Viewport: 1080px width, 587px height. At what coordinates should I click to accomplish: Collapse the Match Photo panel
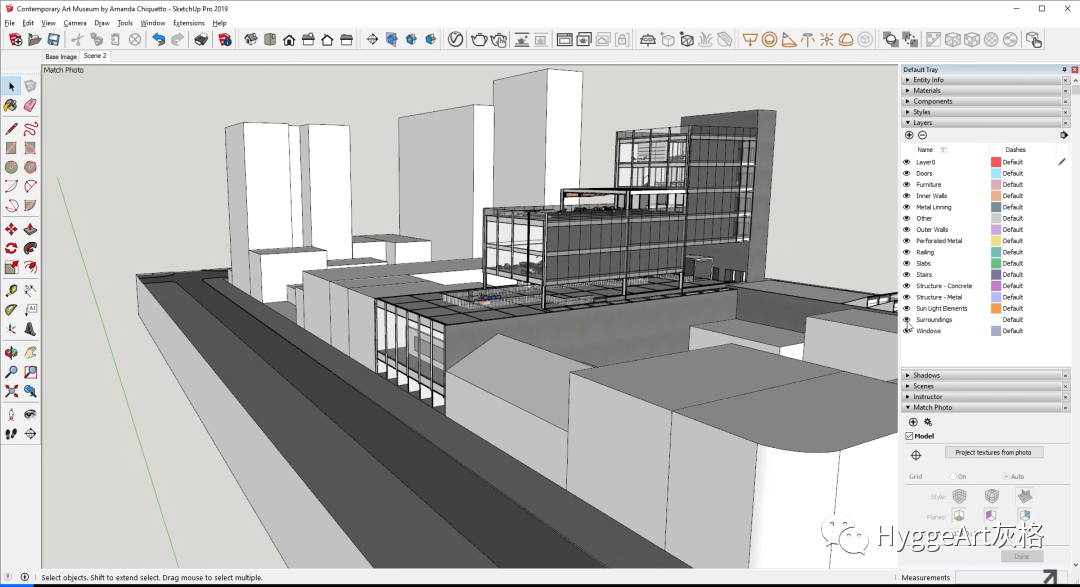click(x=986, y=407)
